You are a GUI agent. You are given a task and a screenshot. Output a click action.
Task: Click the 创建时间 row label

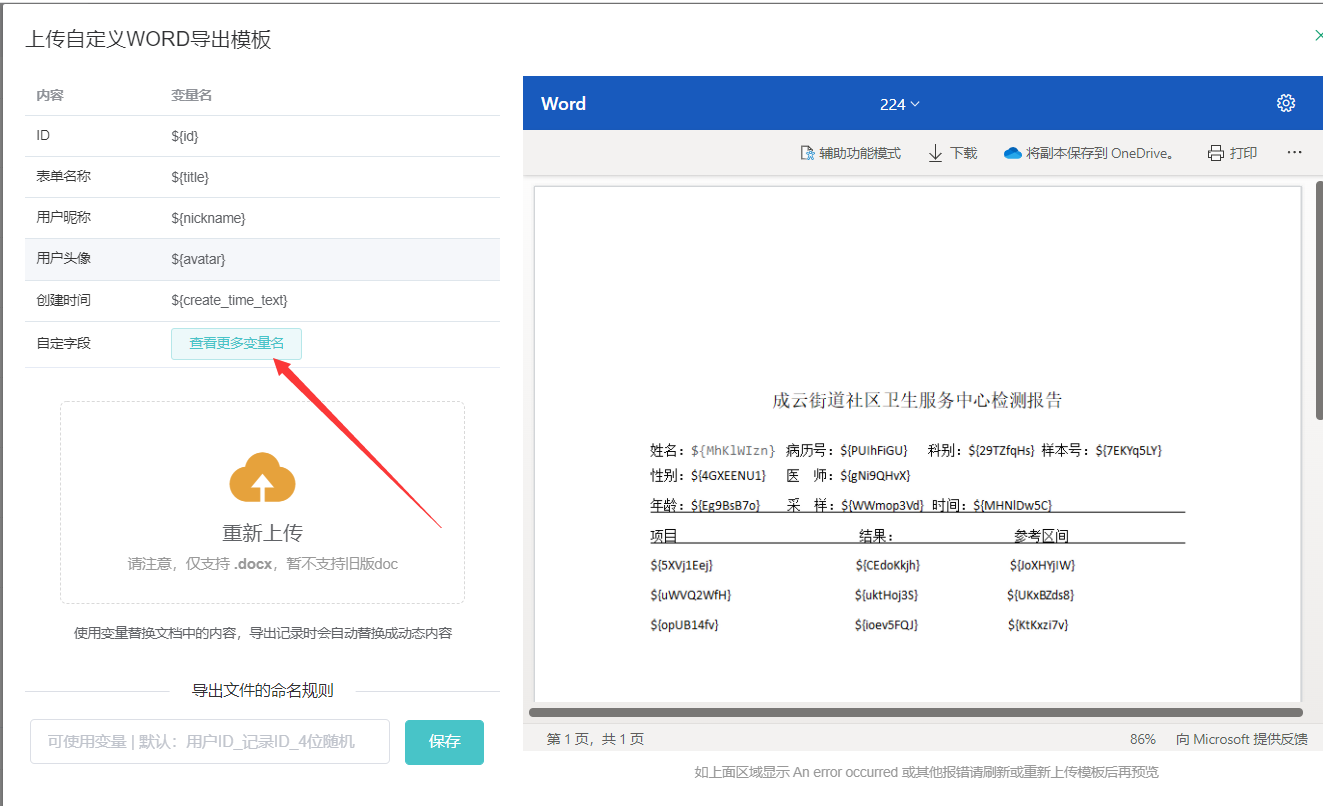(63, 300)
